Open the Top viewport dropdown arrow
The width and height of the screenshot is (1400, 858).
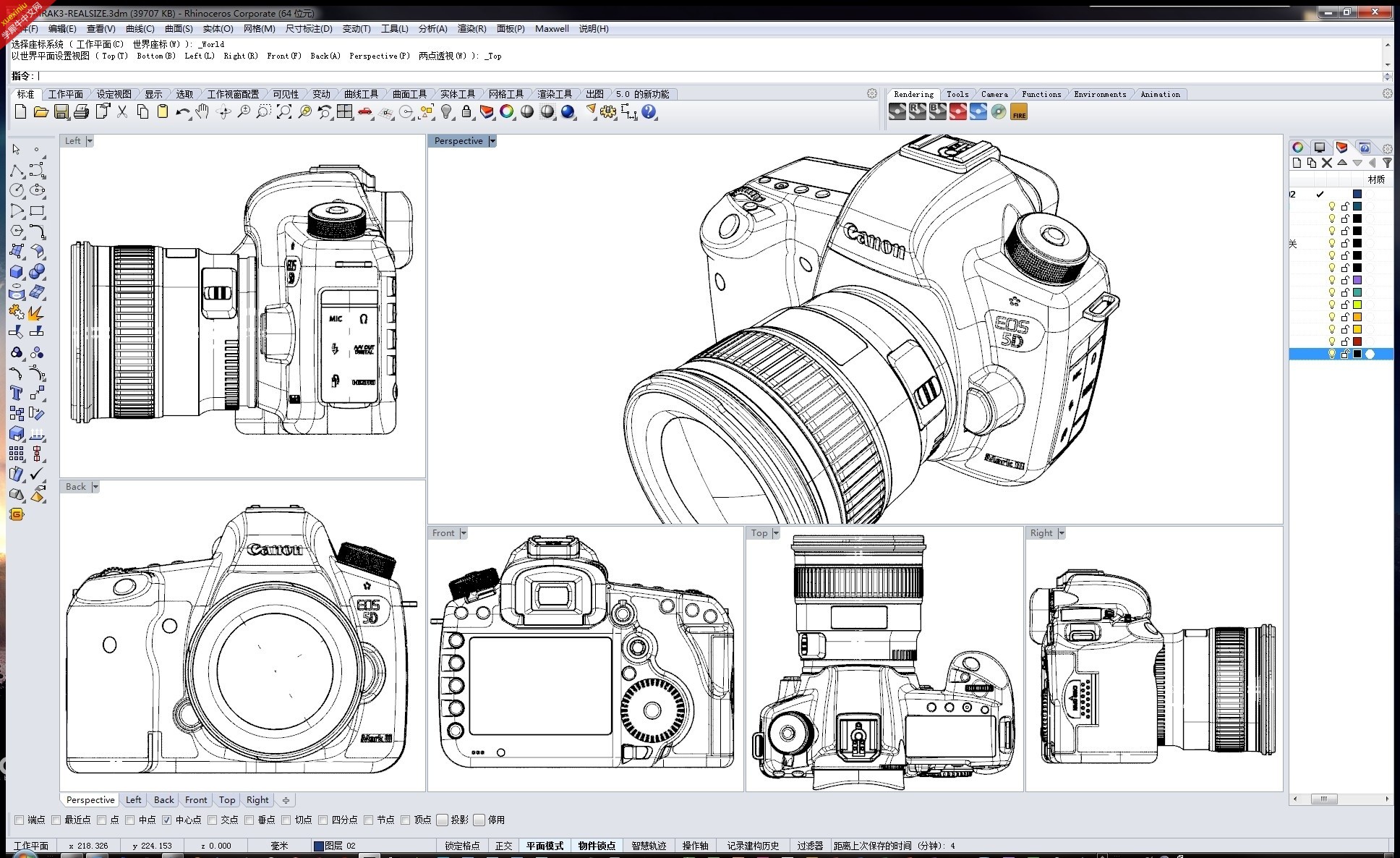click(776, 533)
